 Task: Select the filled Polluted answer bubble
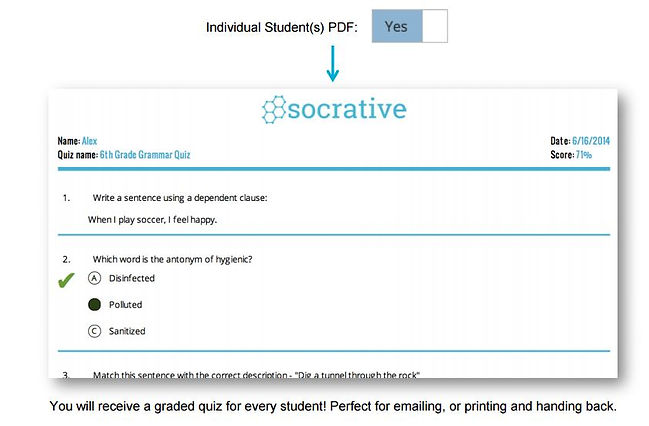coord(94,305)
